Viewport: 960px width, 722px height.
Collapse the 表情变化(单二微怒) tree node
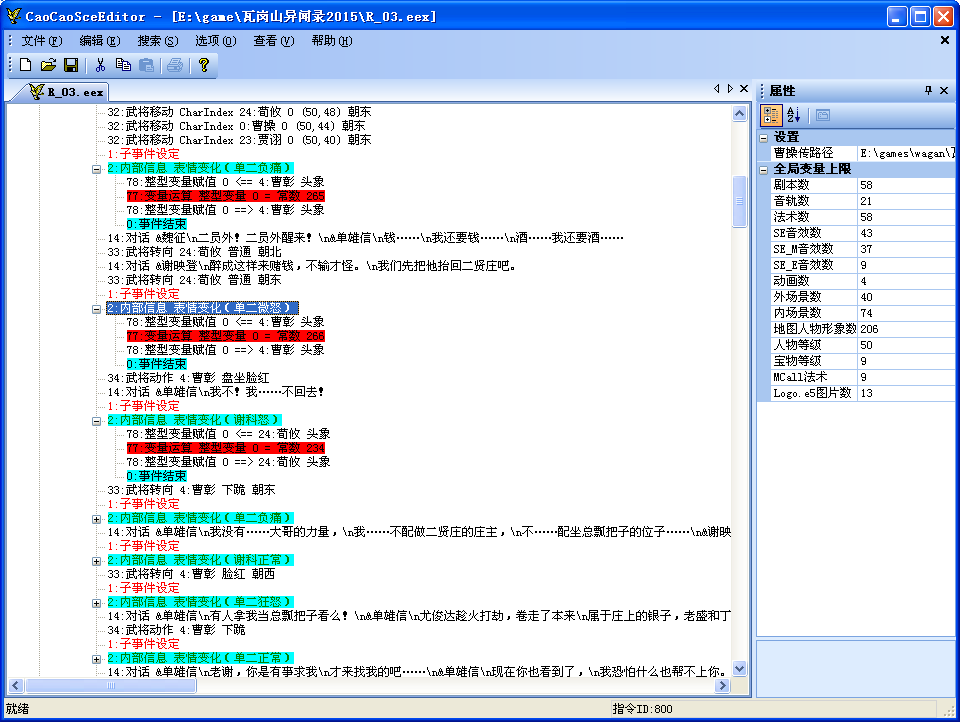pyautogui.click(x=97, y=308)
